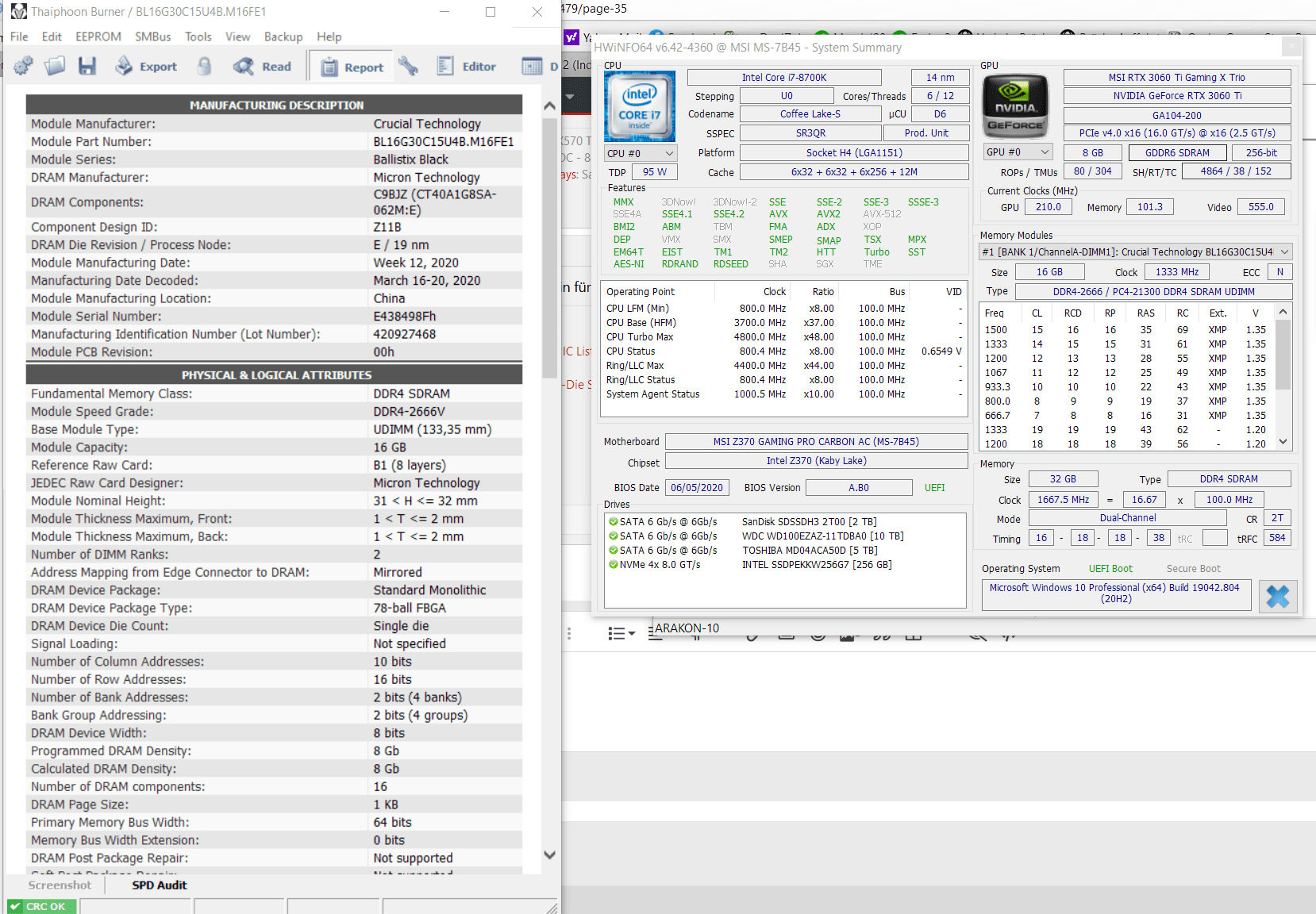Open a dump file using the folder icon
This screenshot has width=1316, height=914.
(x=55, y=66)
